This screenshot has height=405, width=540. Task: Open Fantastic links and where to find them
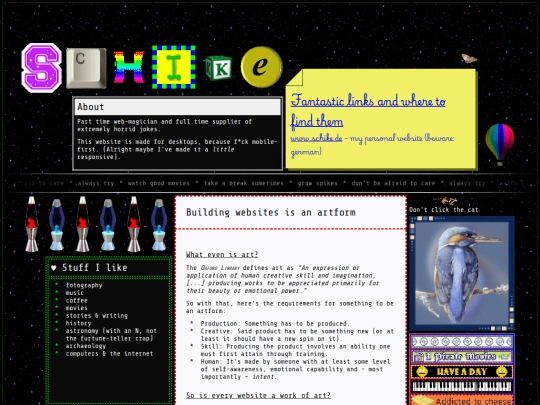pos(368,111)
